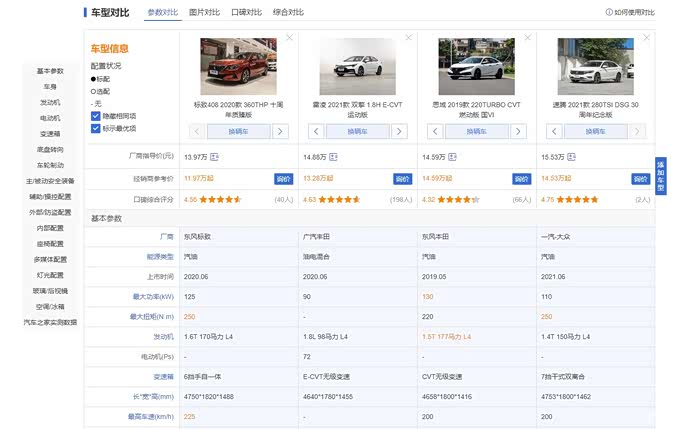This screenshot has height=429, width=700.
Task: Click next arrow for 雷凌
Action: (x=399, y=131)
